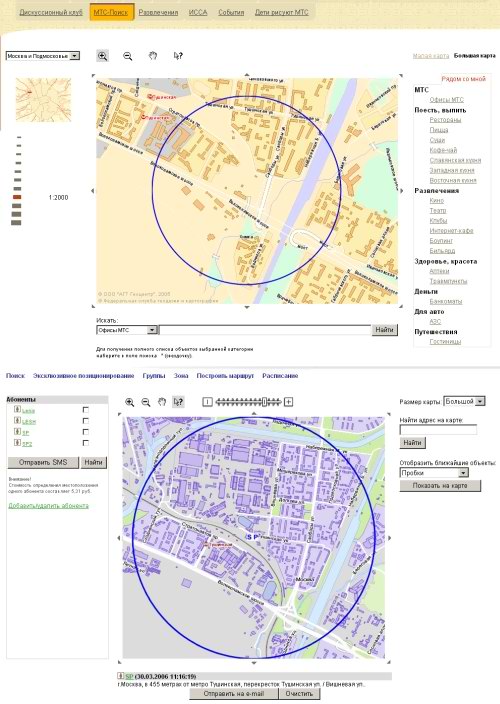
Task: Select hand pan tool above upper map
Action: click(153, 56)
